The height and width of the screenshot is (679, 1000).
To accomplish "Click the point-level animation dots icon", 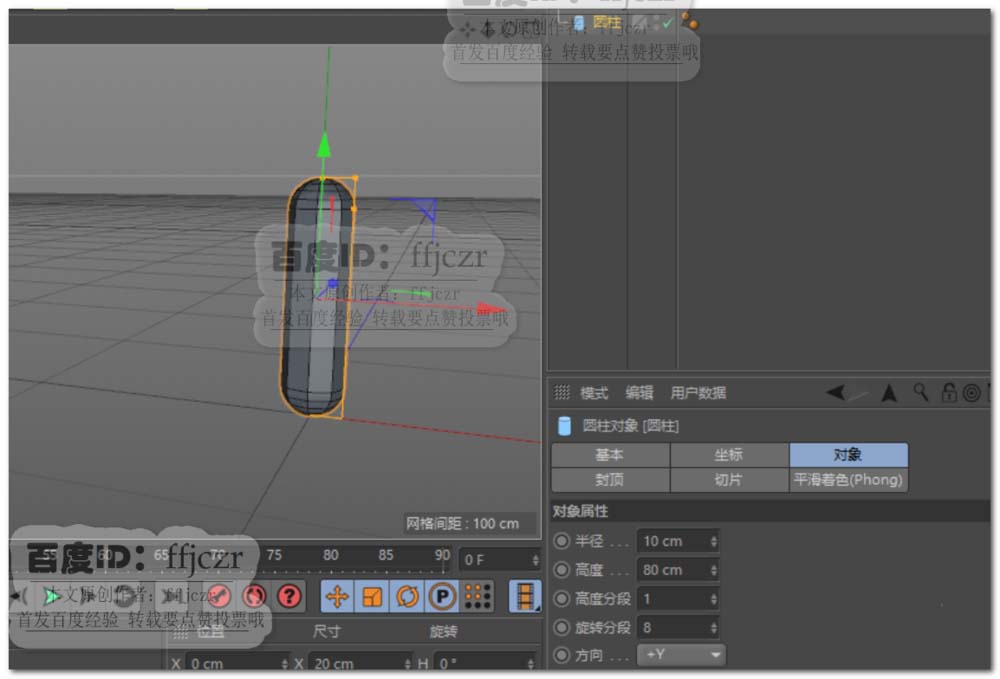I will coord(477,597).
